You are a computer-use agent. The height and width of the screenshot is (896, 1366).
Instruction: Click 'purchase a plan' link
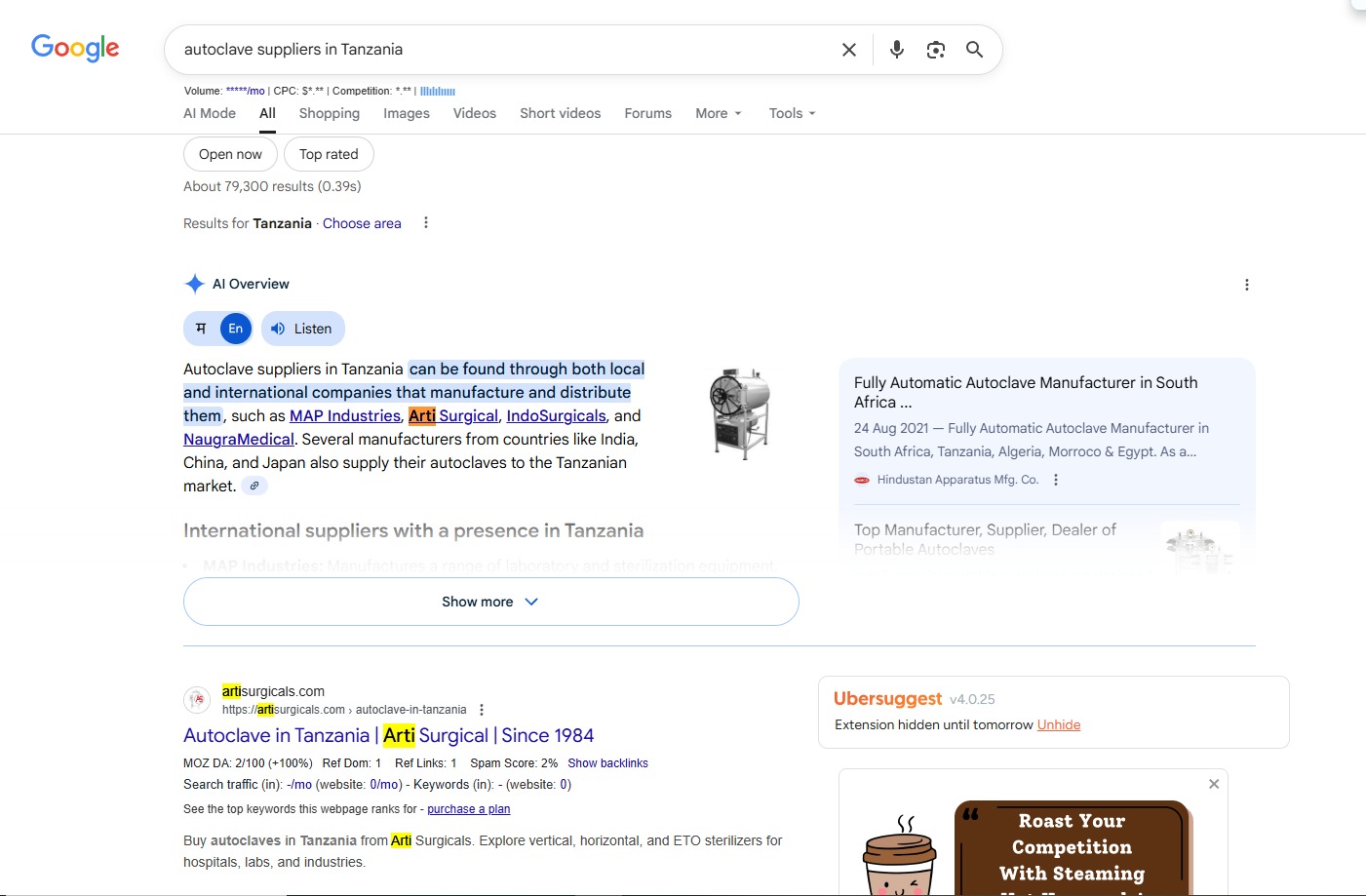[x=468, y=809]
